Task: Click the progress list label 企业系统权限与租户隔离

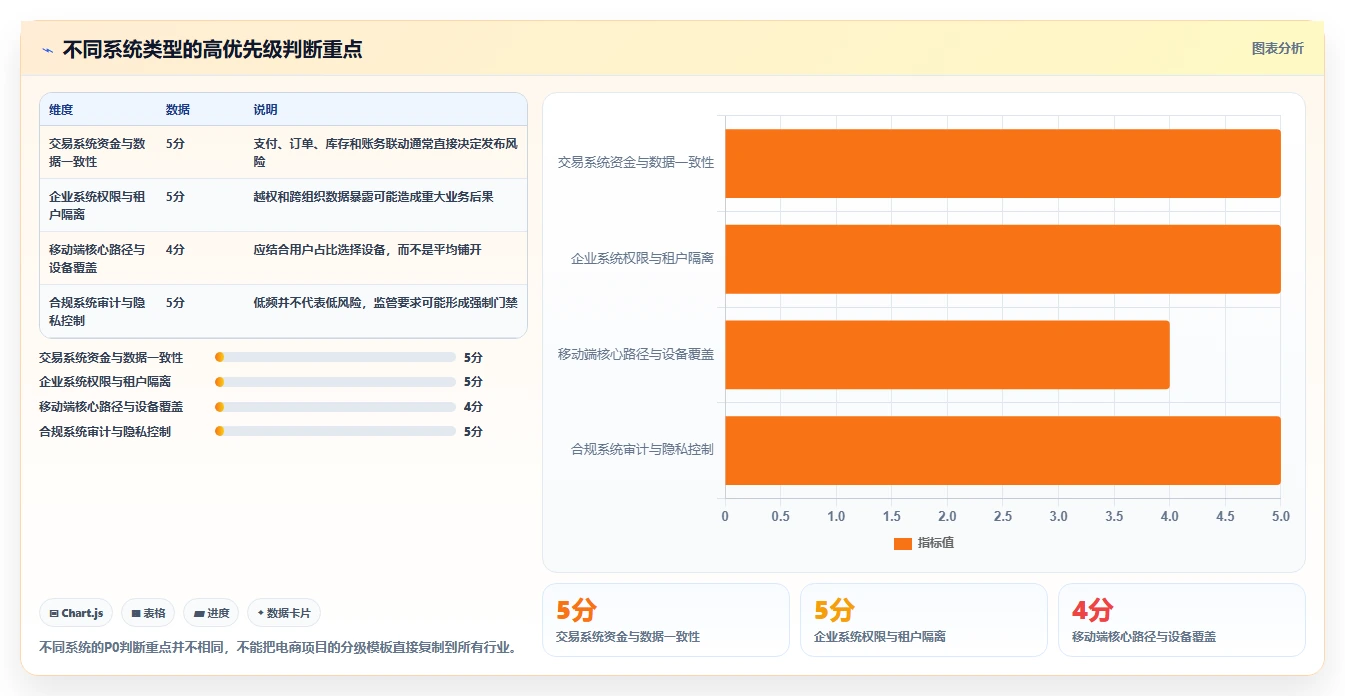Action: coord(105,382)
